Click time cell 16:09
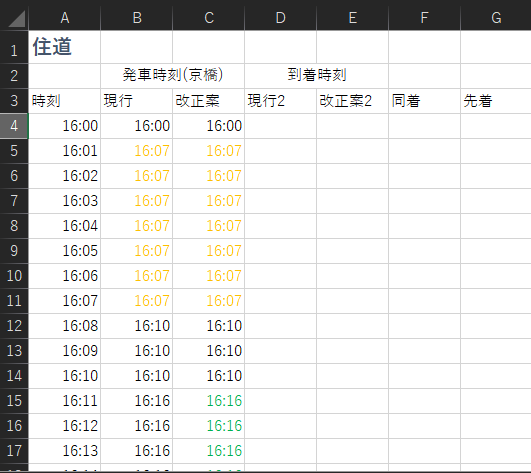531x473 pixels. click(65, 351)
